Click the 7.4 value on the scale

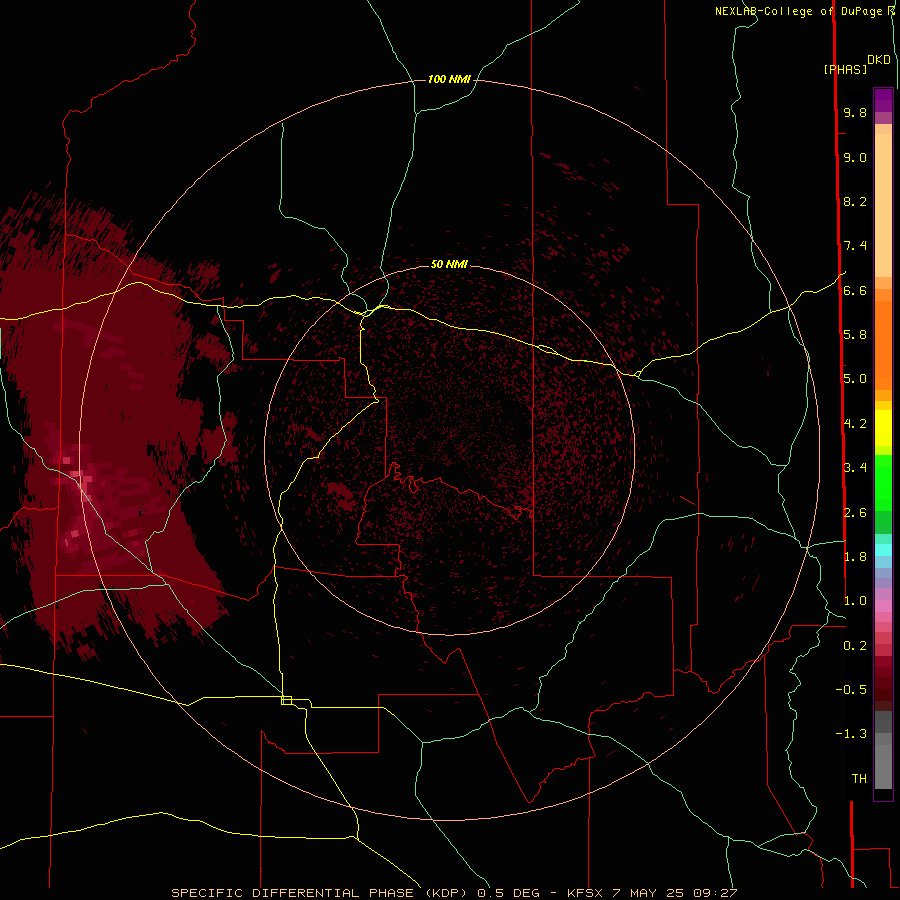855,246
